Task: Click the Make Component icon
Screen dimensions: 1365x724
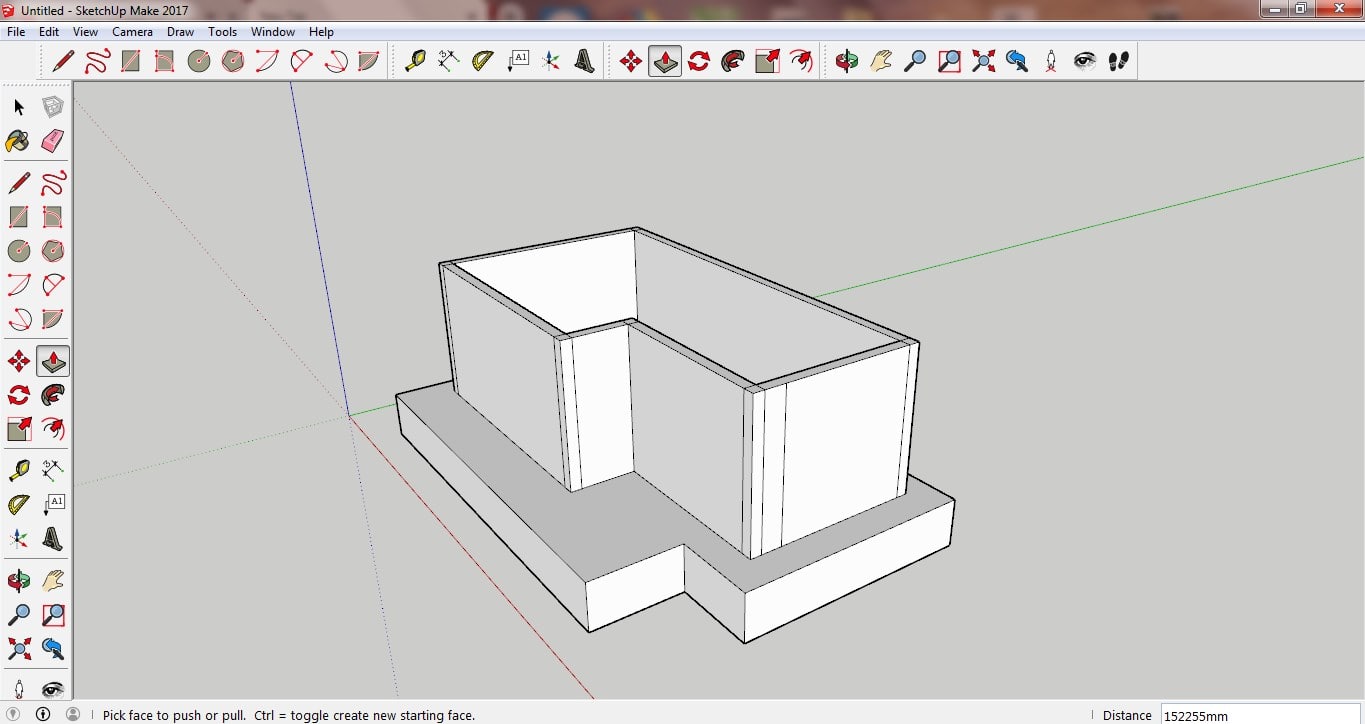Action: pyautogui.click(x=53, y=107)
